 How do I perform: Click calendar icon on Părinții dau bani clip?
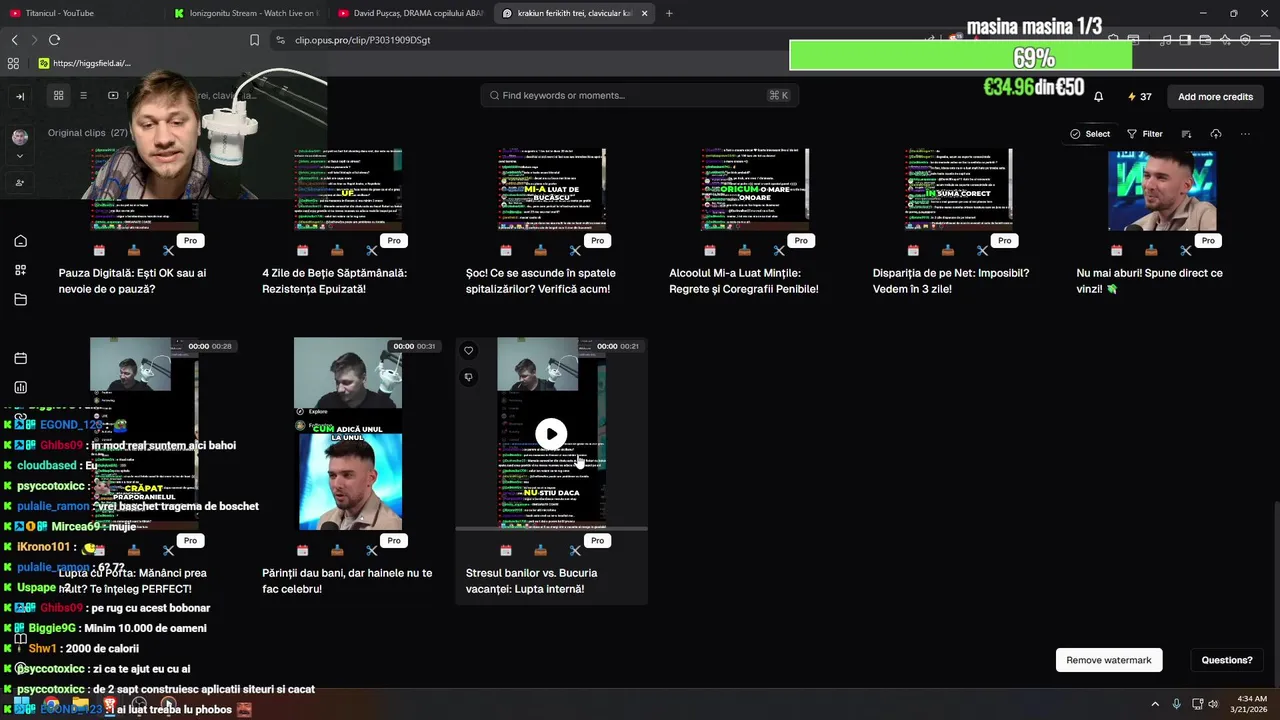303,550
